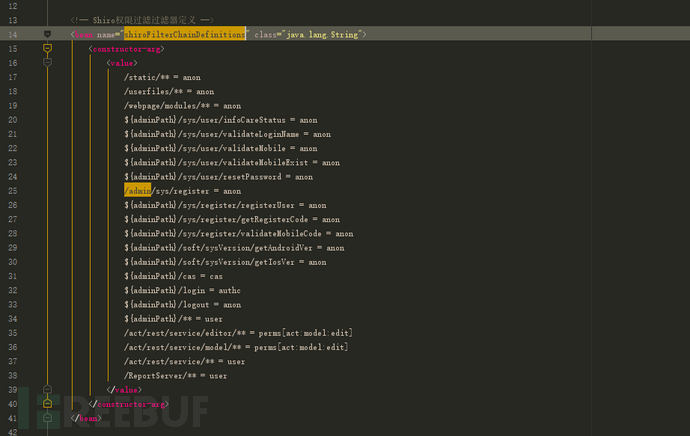Image resolution: width=690 pixels, height=436 pixels.
Task: Click perms[act:model:edit] on the editor/** line
Action: pyautogui.click(x=305, y=333)
